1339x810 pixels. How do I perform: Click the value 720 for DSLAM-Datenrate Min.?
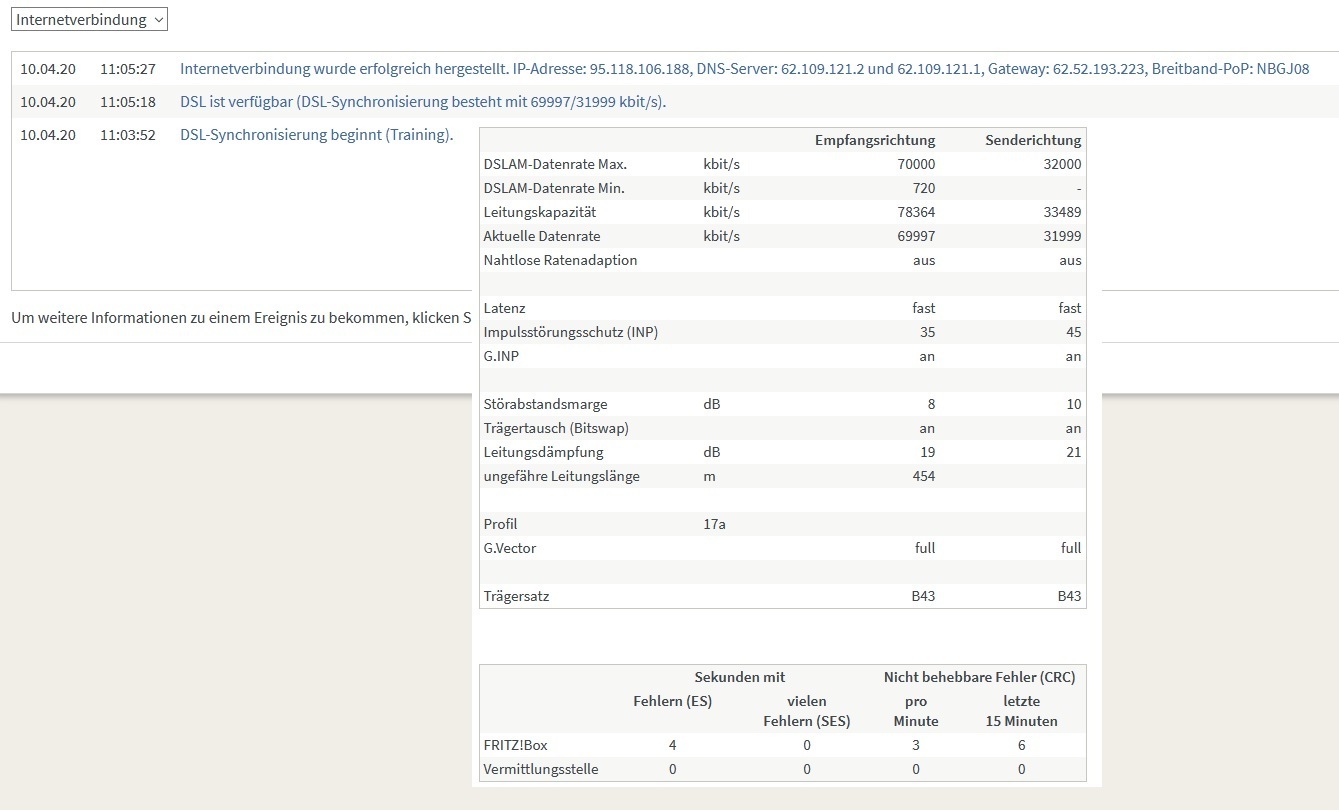924,188
